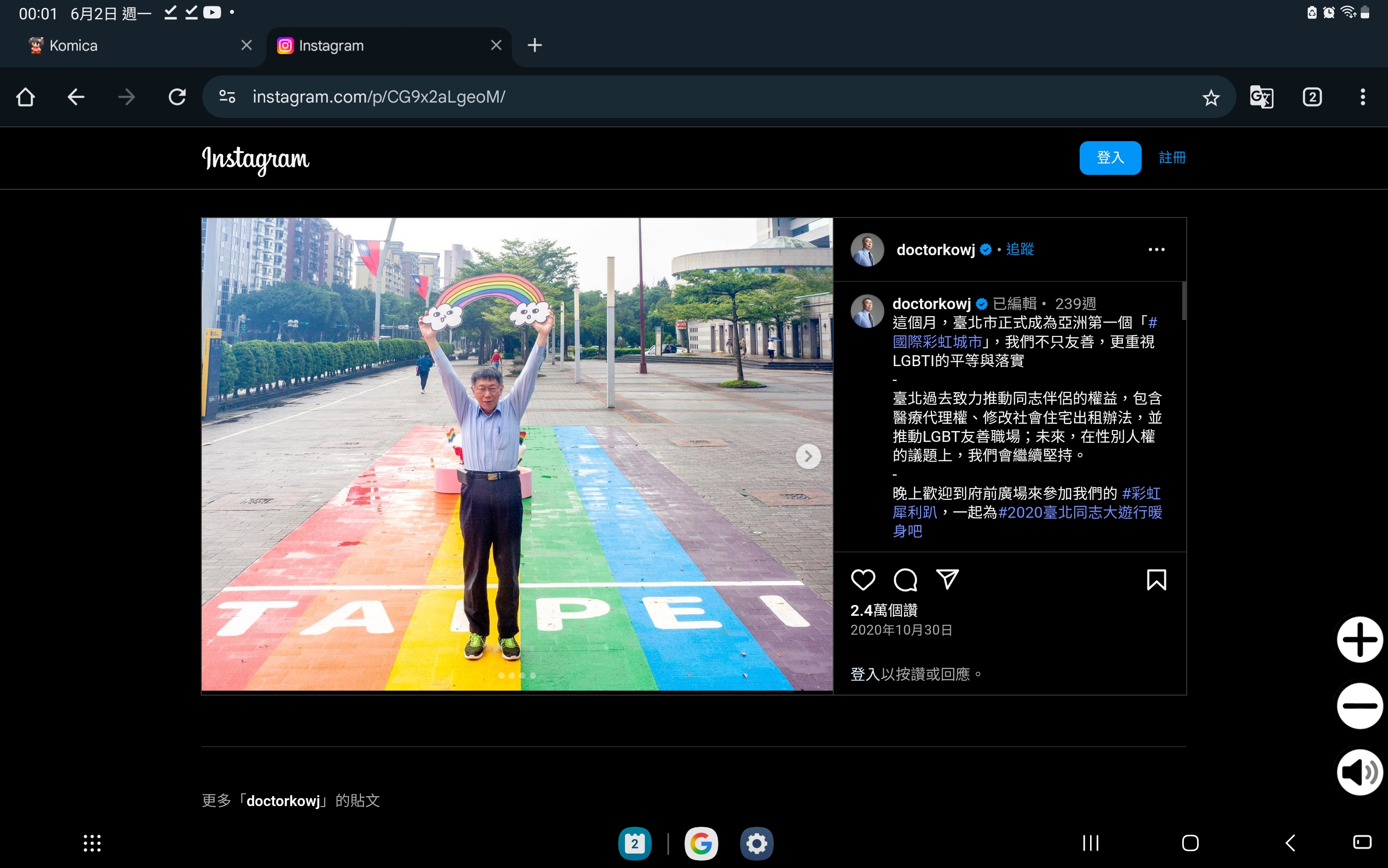Click the 註冊 sign-up link
The width and height of the screenshot is (1388, 868).
point(1172,158)
